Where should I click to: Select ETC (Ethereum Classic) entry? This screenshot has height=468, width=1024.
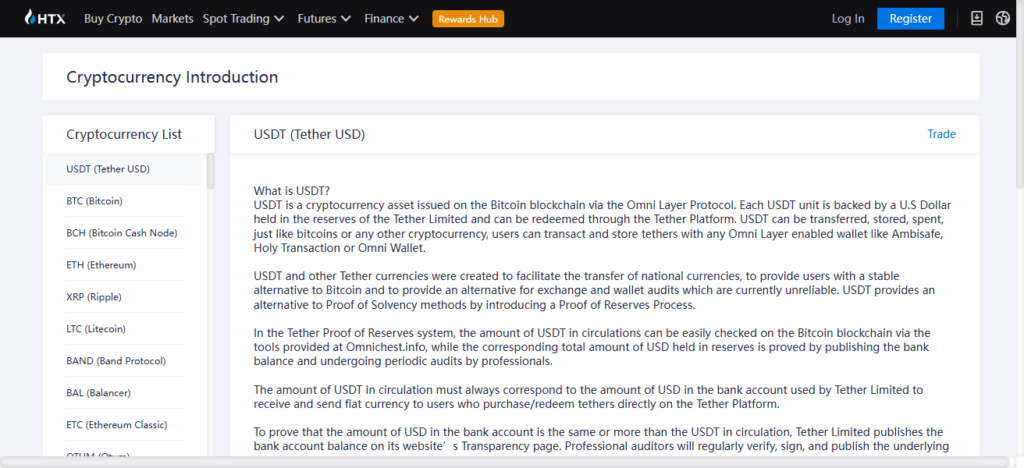(125, 425)
